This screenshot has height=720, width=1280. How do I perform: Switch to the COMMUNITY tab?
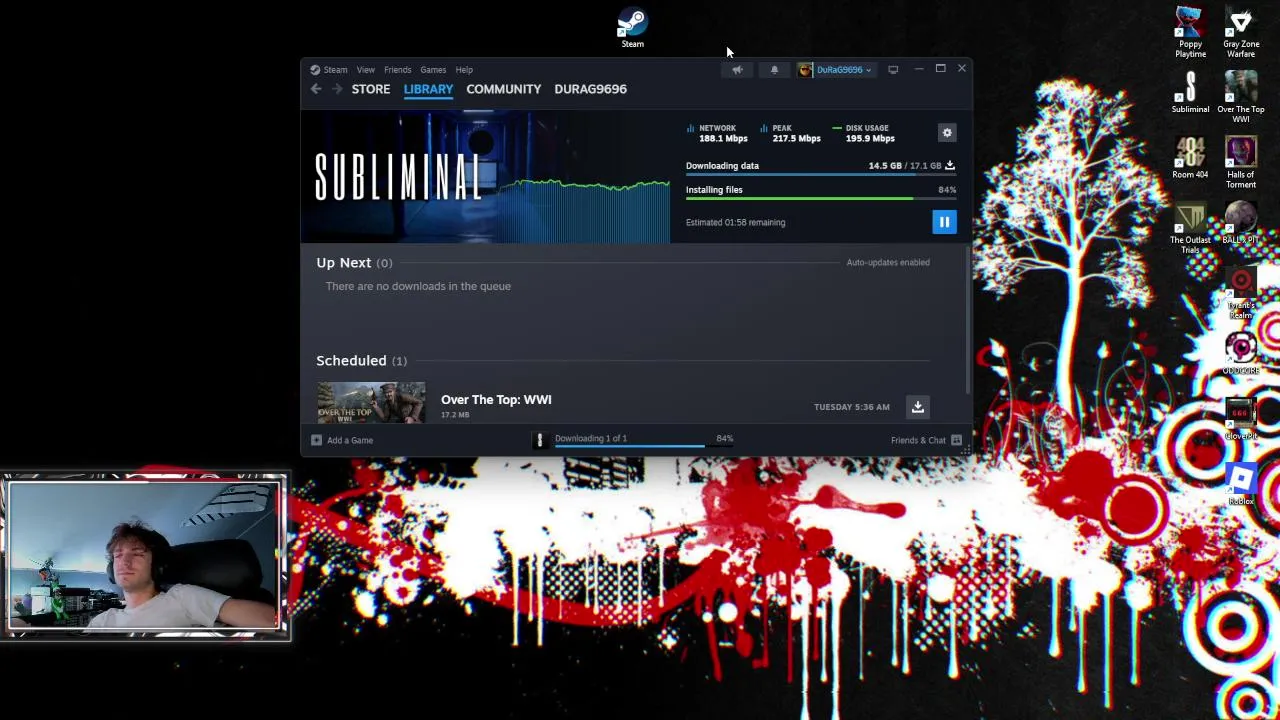click(503, 89)
